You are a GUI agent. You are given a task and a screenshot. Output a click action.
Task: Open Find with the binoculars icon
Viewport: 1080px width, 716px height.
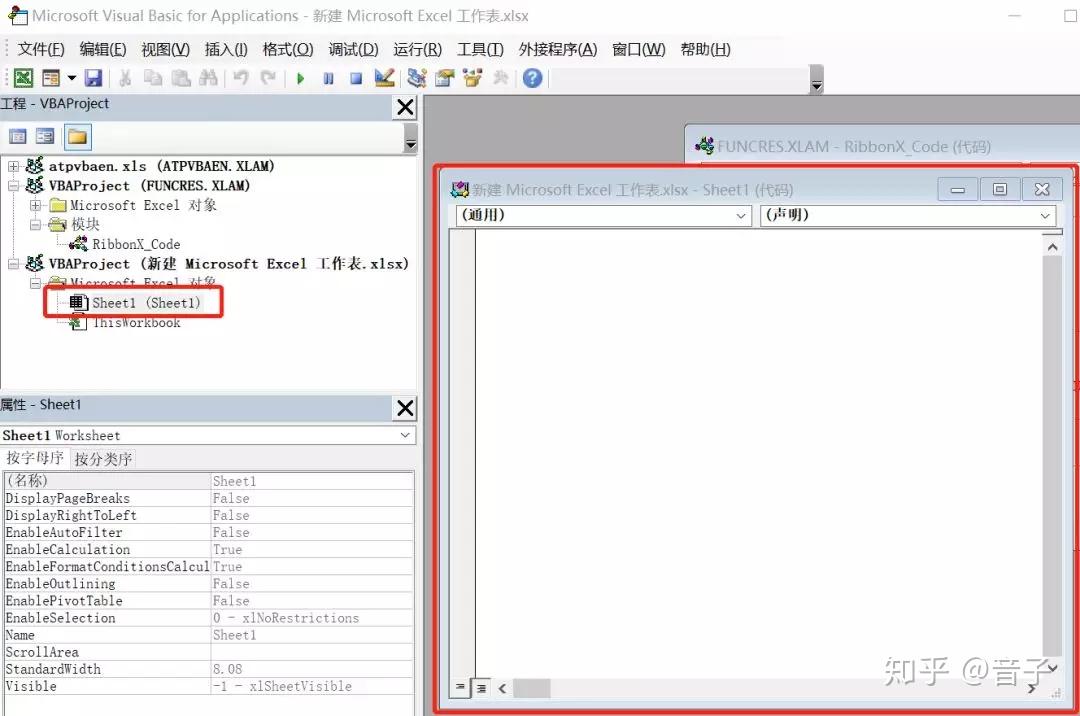pos(208,78)
